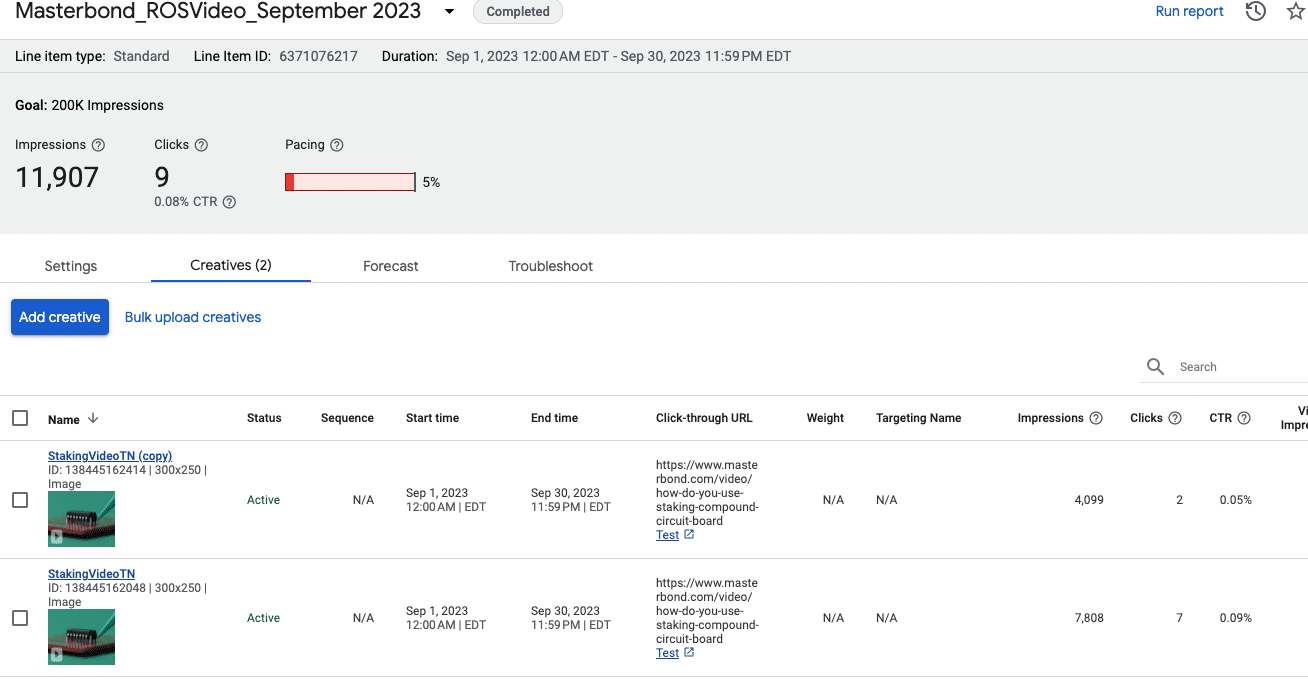This screenshot has height=679, width=1308.
Task: Click the CTR help icon near 0.08%
Action: [229, 202]
